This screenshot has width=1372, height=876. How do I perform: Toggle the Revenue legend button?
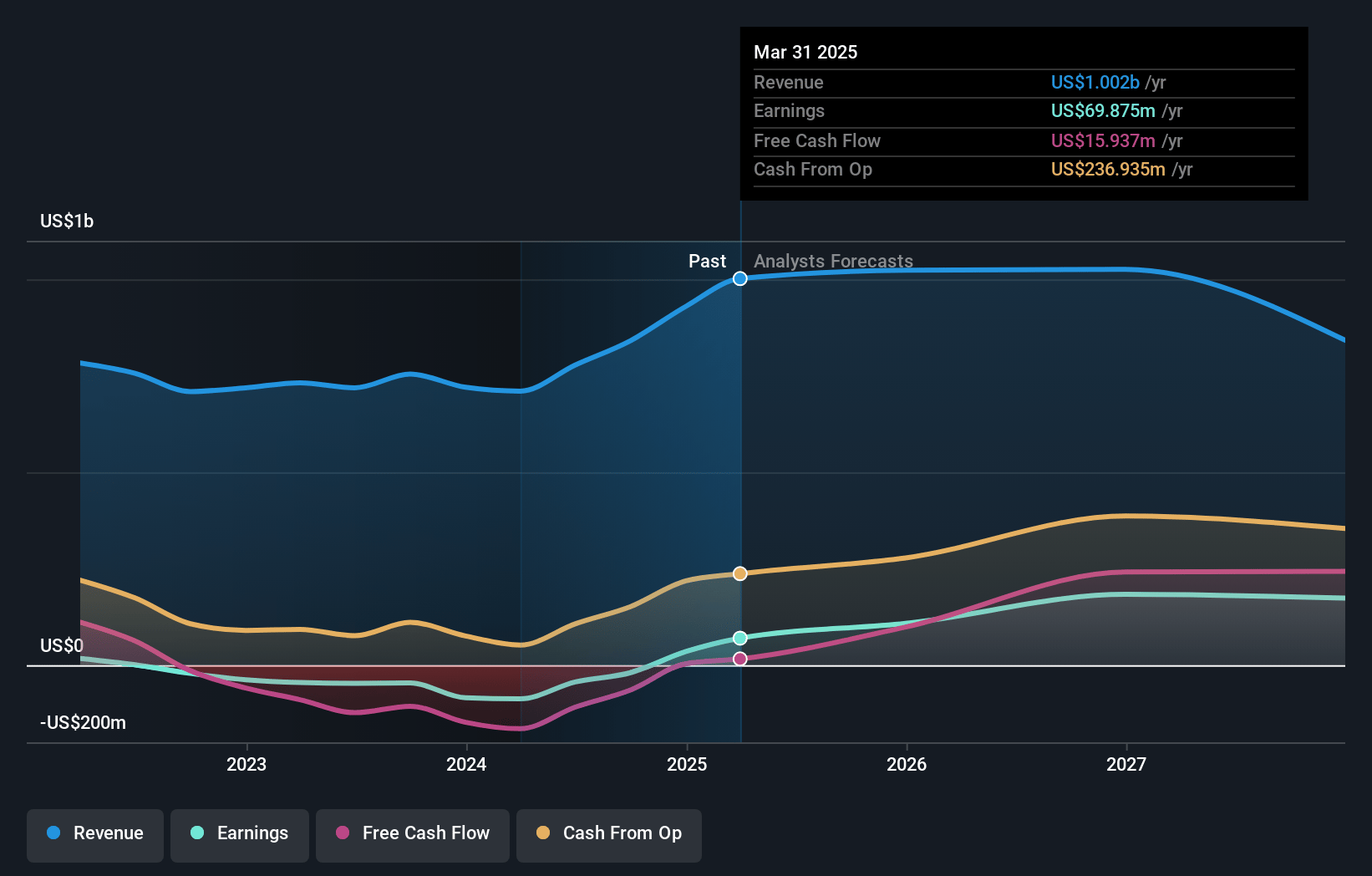point(95,835)
